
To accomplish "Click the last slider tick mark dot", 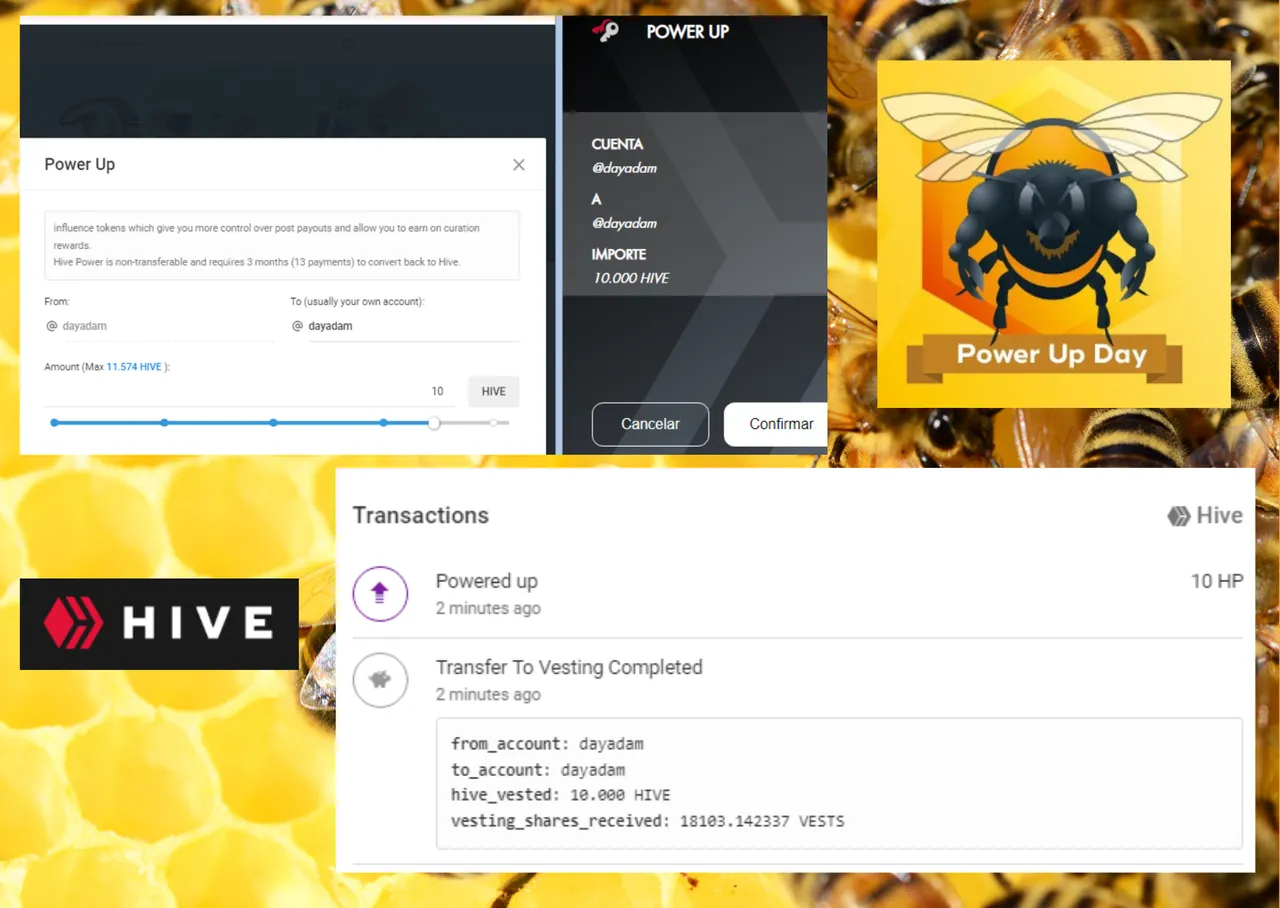I will 494,423.
